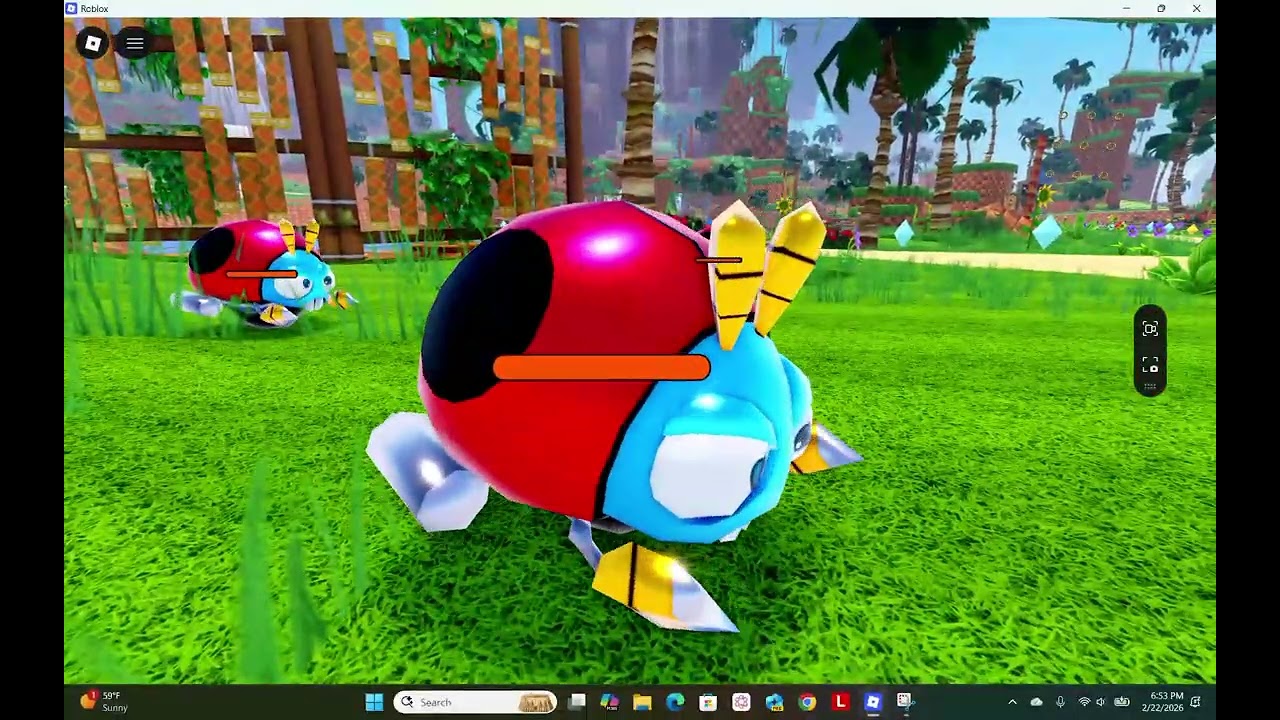
Task: Open the Snipping Tool taskbar icon
Action: point(905,702)
